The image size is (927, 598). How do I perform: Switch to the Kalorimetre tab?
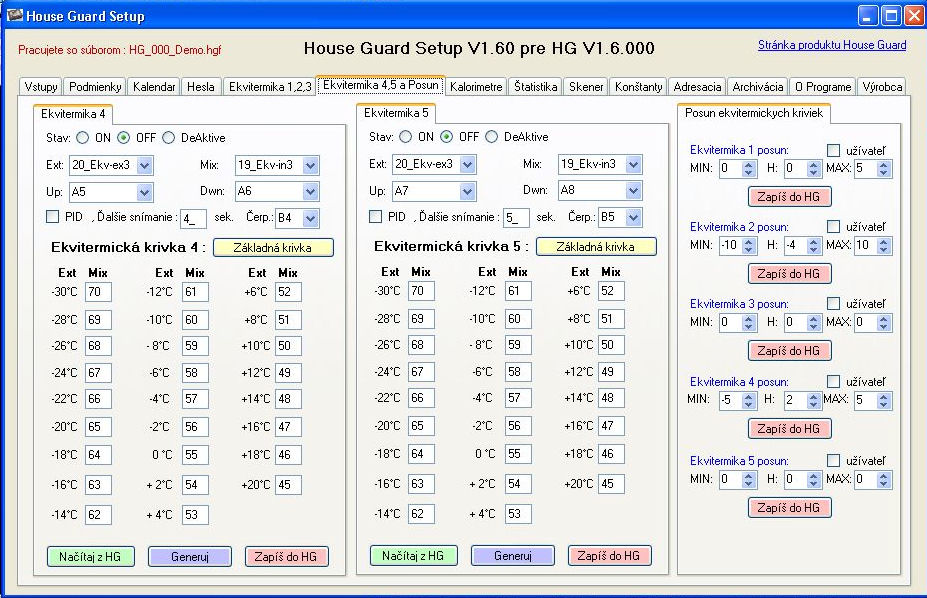tap(476, 87)
